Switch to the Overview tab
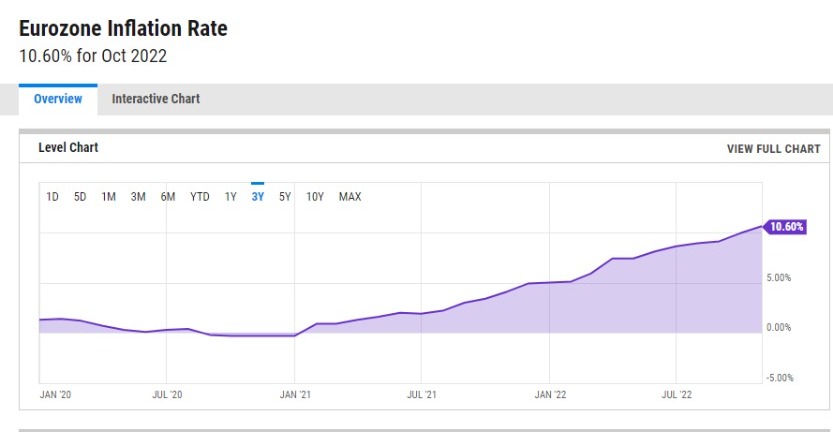The width and height of the screenshot is (833, 432). [x=58, y=99]
